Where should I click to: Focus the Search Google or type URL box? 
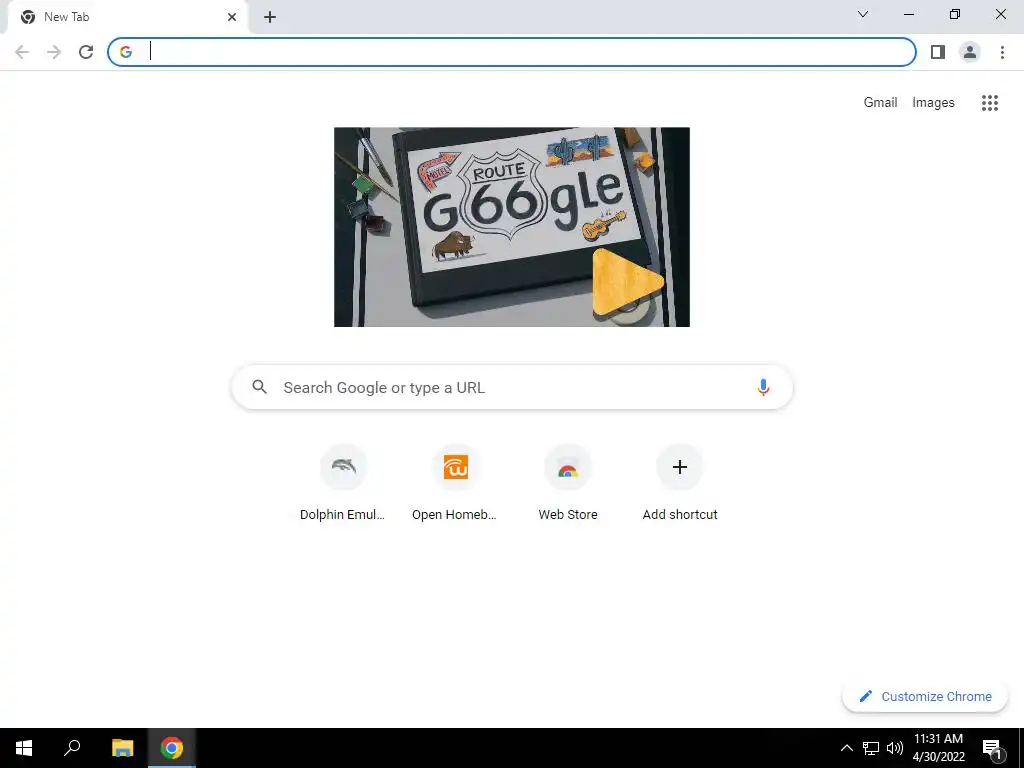click(x=512, y=387)
